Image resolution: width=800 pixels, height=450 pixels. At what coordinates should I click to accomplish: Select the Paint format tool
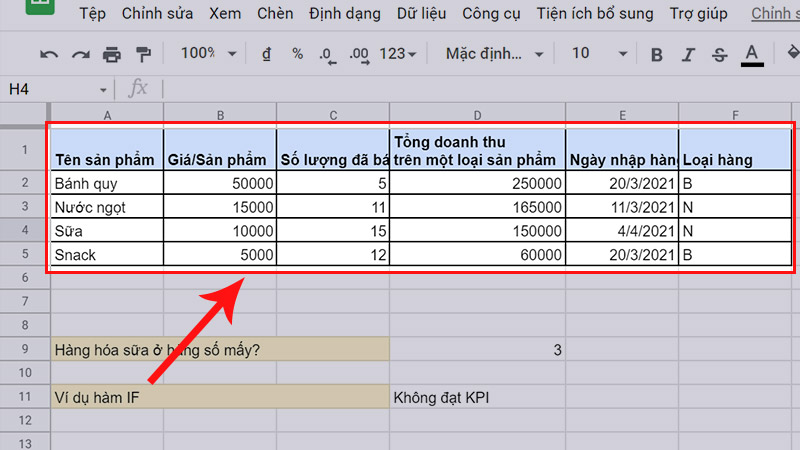pos(143,54)
